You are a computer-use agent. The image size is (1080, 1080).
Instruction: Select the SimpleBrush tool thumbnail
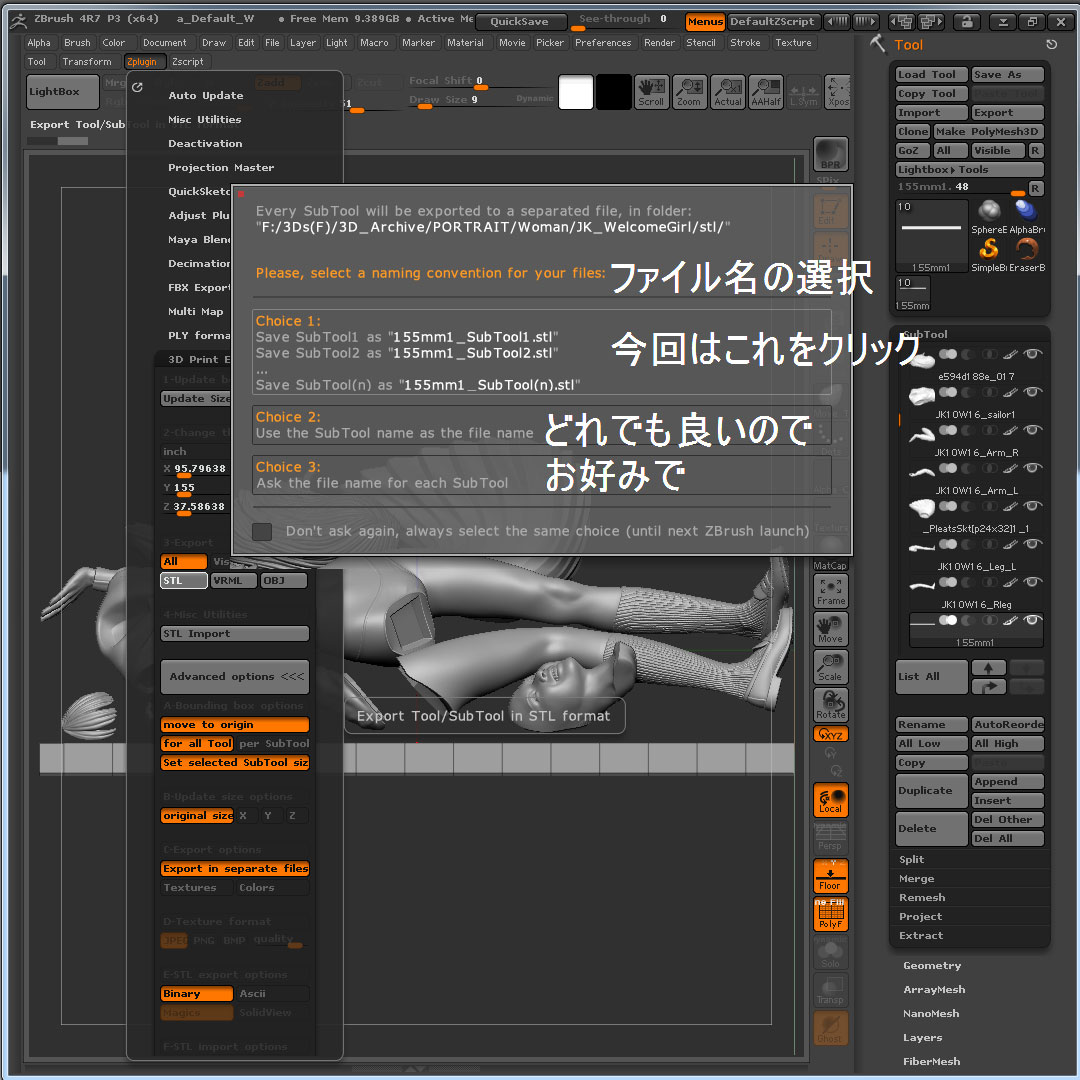[989, 254]
